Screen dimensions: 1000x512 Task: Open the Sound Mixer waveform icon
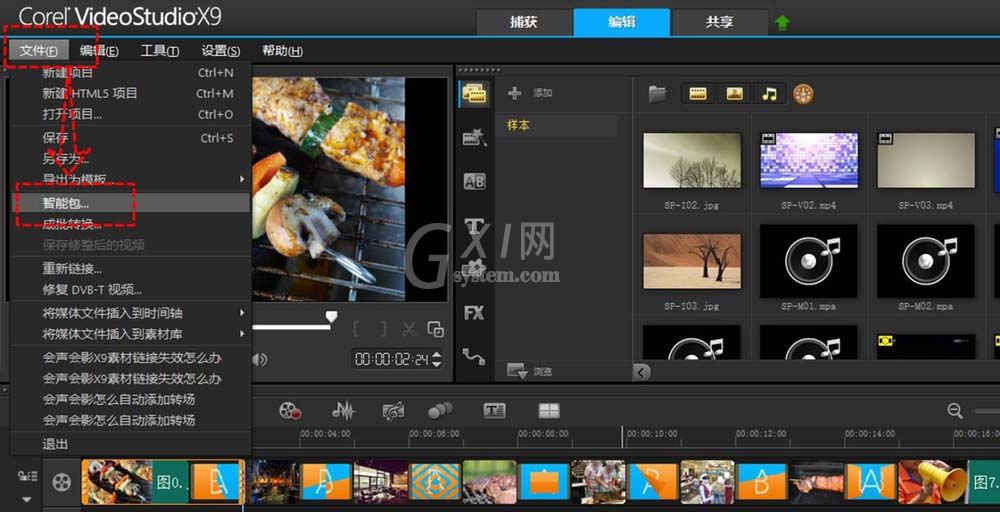click(x=343, y=411)
